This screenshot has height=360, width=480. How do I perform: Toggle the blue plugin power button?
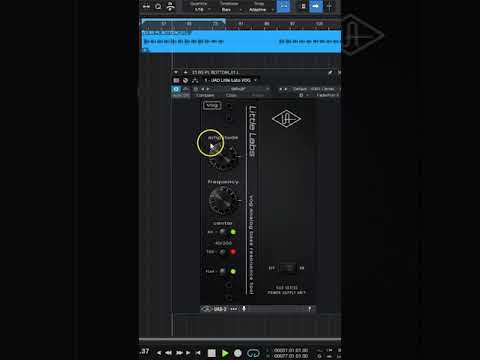176,89
